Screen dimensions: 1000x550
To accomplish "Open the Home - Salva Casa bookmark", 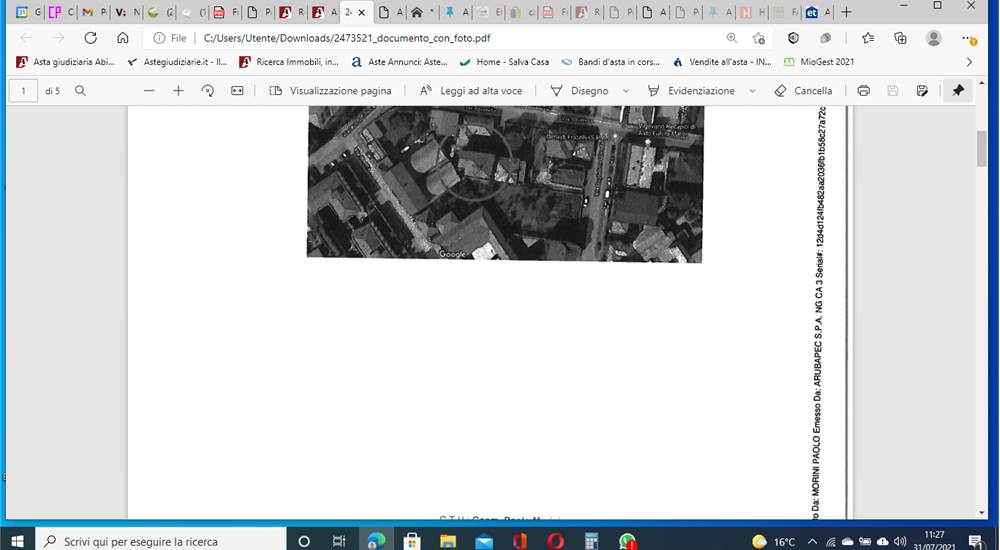I will [504, 62].
